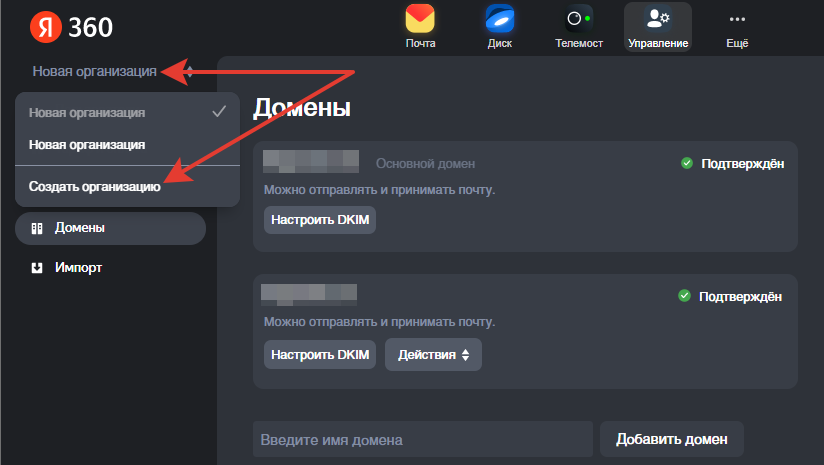Click the Добавить домен button
824x465 pixels.
pos(672,439)
